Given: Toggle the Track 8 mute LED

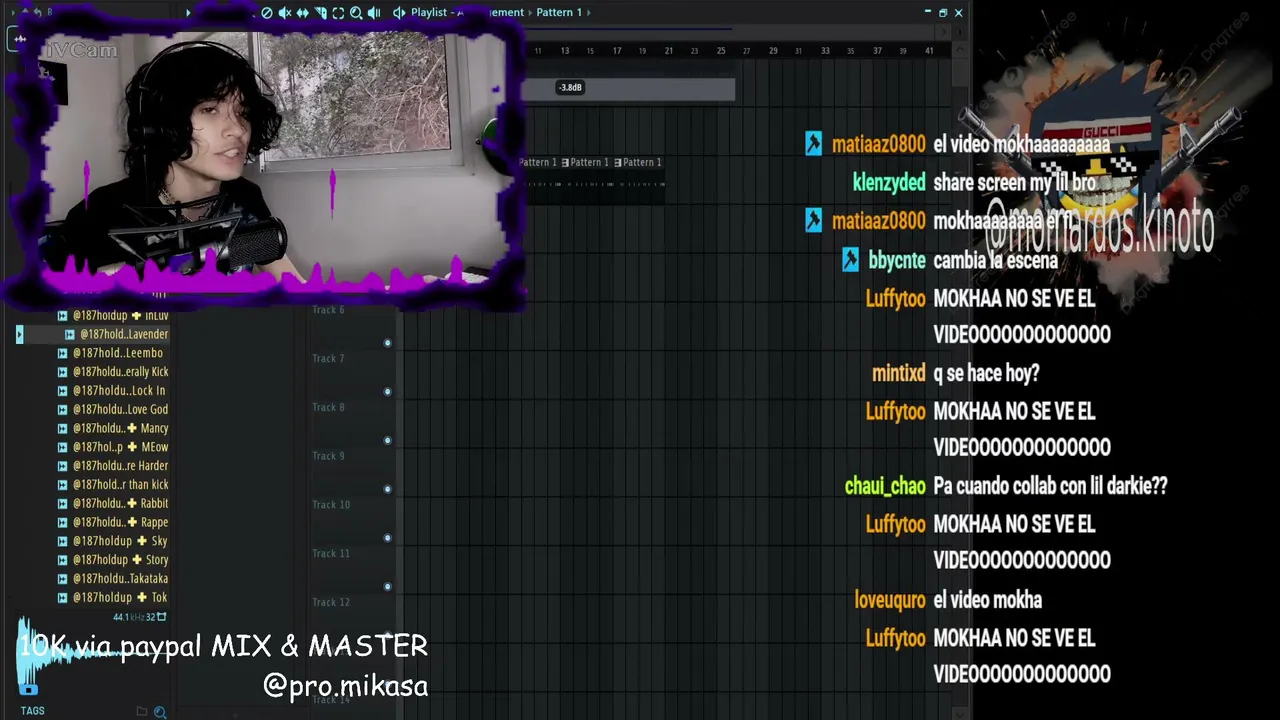Looking at the screenshot, I should tap(387, 441).
